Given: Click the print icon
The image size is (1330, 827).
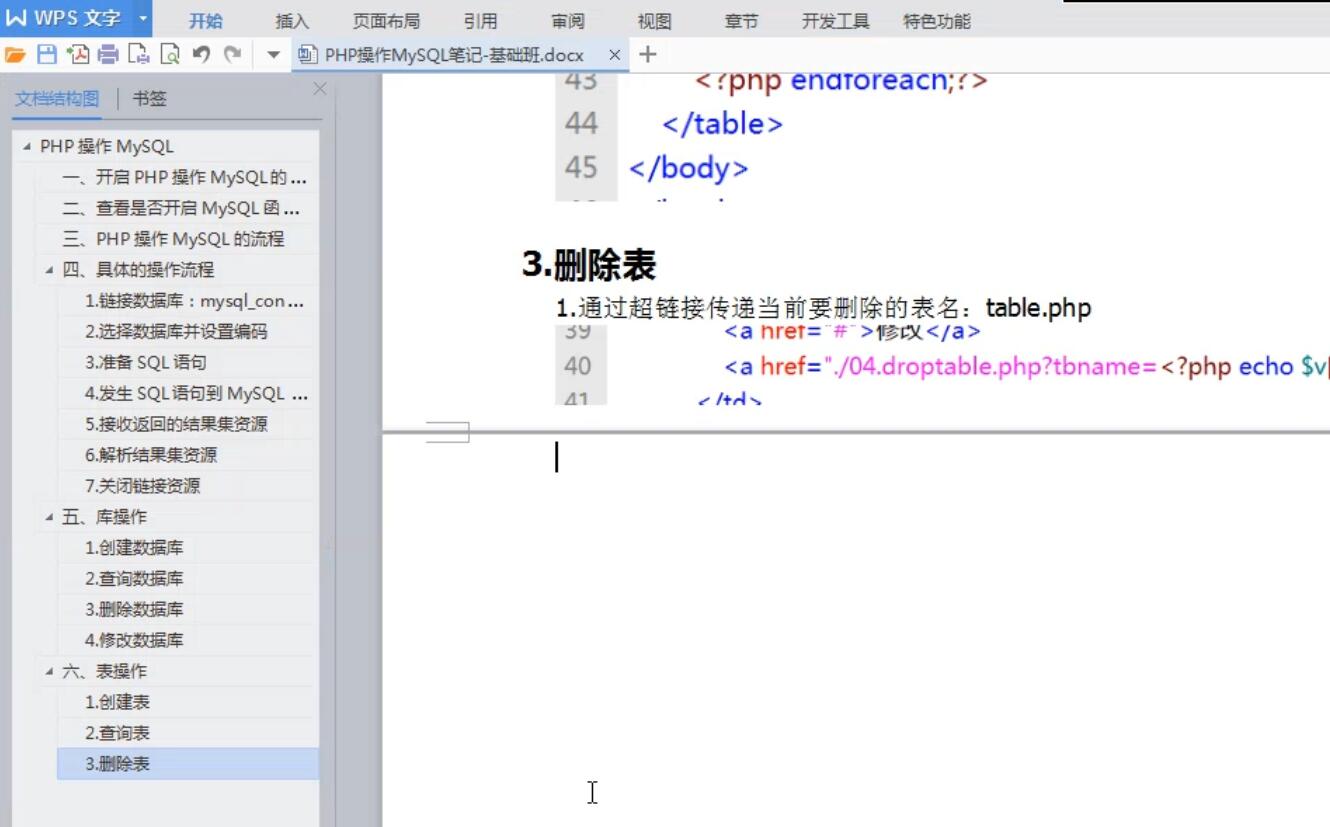Looking at the screenshot, I should point(108,55).
